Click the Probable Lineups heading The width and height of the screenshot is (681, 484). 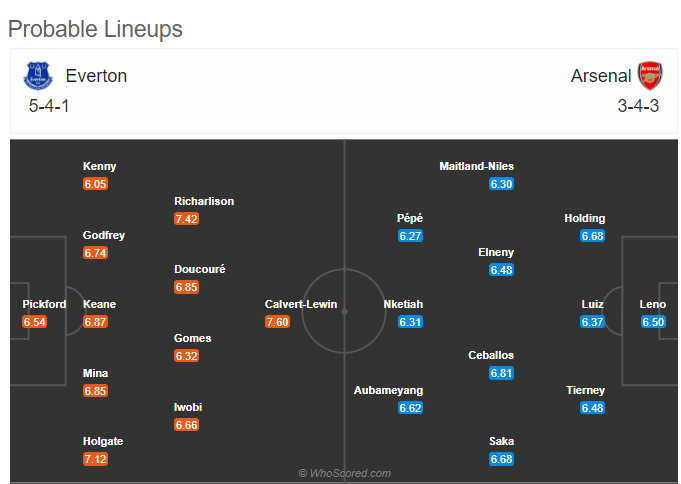click(x=95, y=29)
